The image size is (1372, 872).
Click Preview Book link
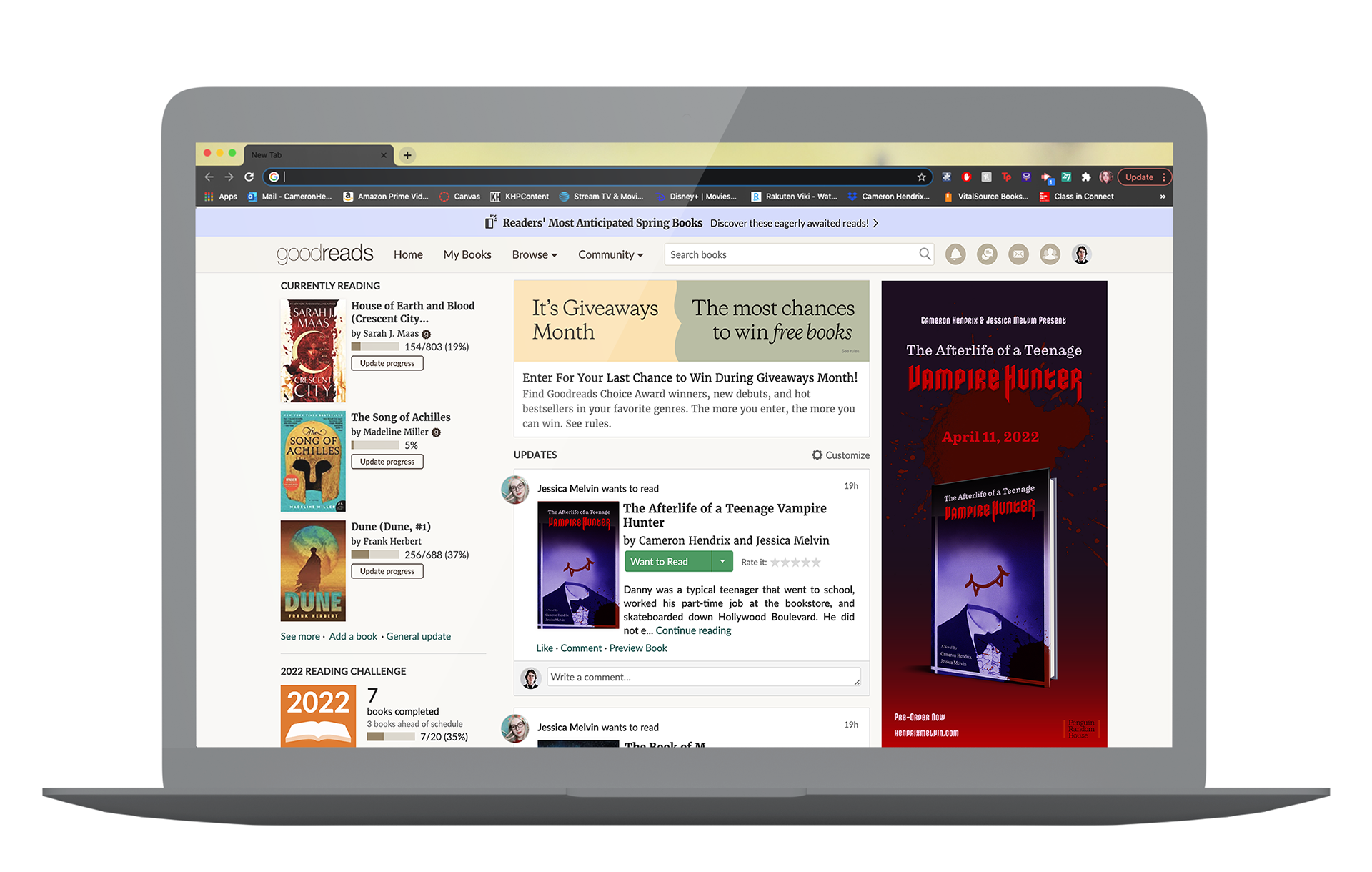(638, 648)
